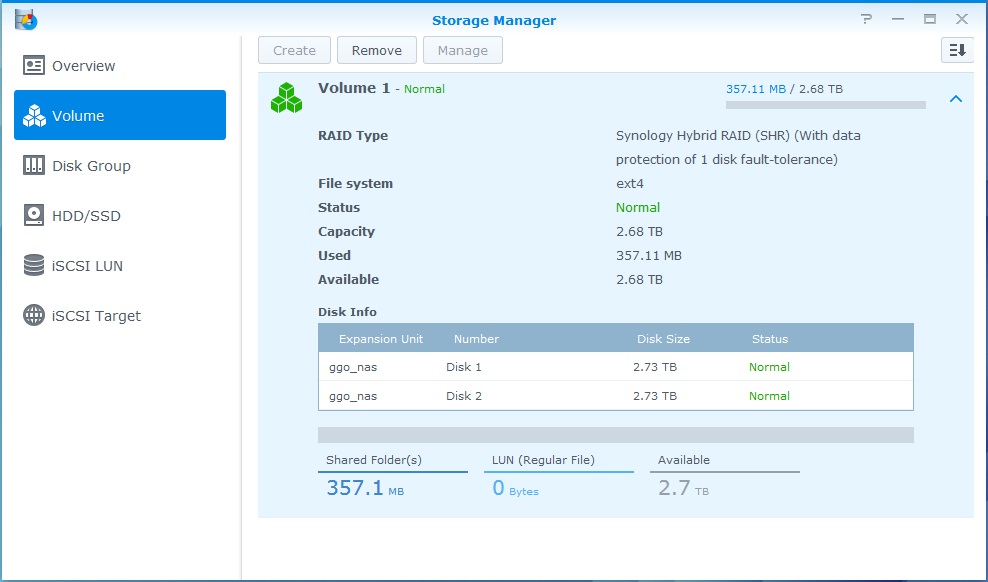The width and height of the screenshot is (988, 582).
Task: Click the Volume cubes sidebar icon
Action: pos(34,116)
